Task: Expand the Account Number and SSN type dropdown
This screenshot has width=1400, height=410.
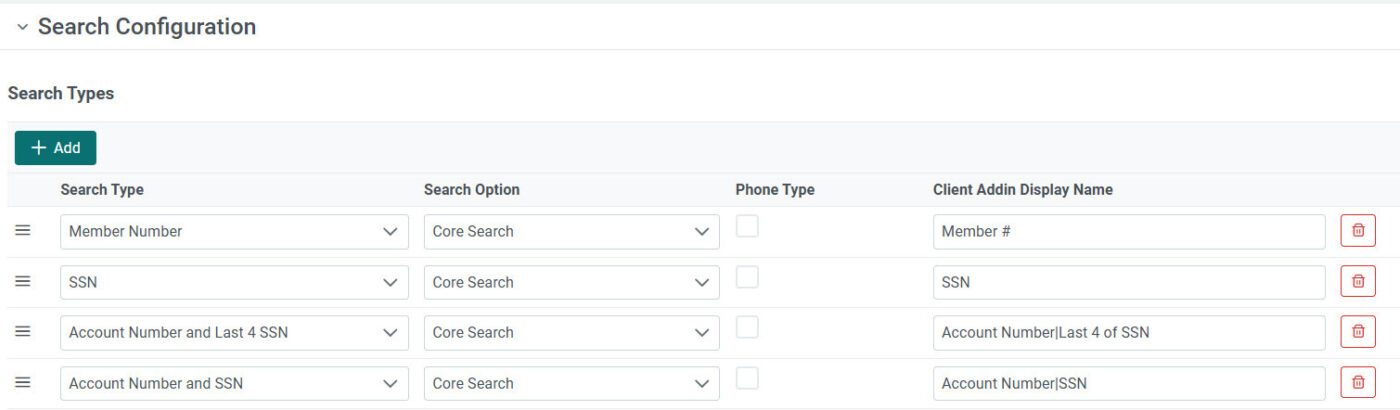Action: click(234, 383)
